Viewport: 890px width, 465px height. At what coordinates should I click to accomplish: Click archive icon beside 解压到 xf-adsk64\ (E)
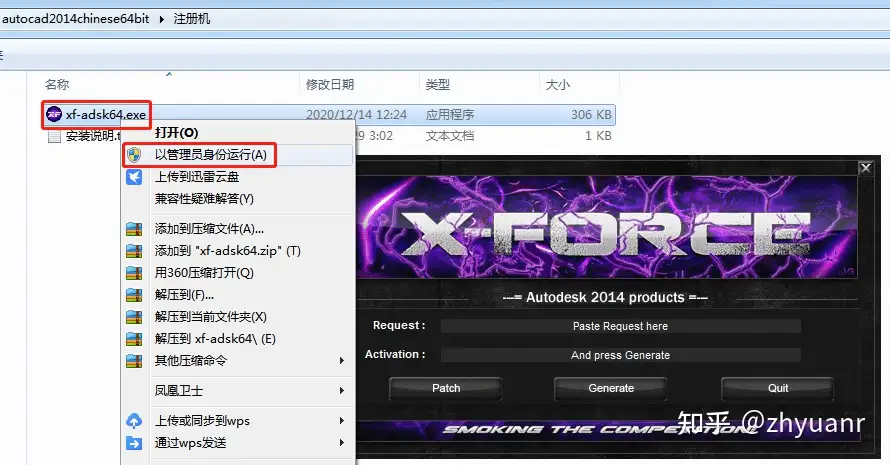(134, 339)
